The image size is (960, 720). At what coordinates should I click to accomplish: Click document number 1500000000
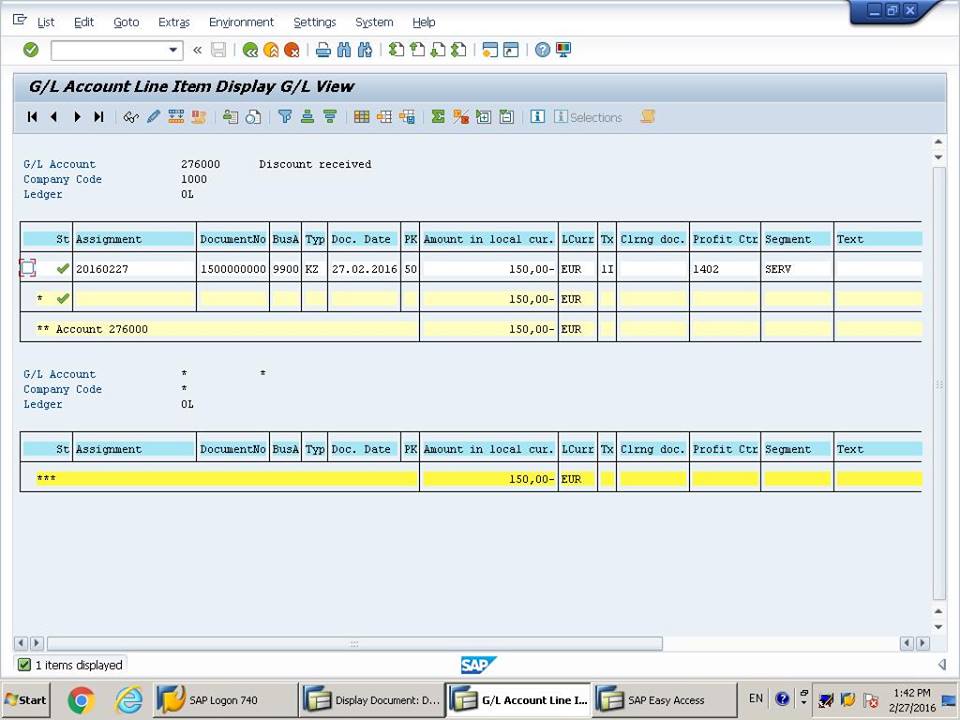coord(233,269)
